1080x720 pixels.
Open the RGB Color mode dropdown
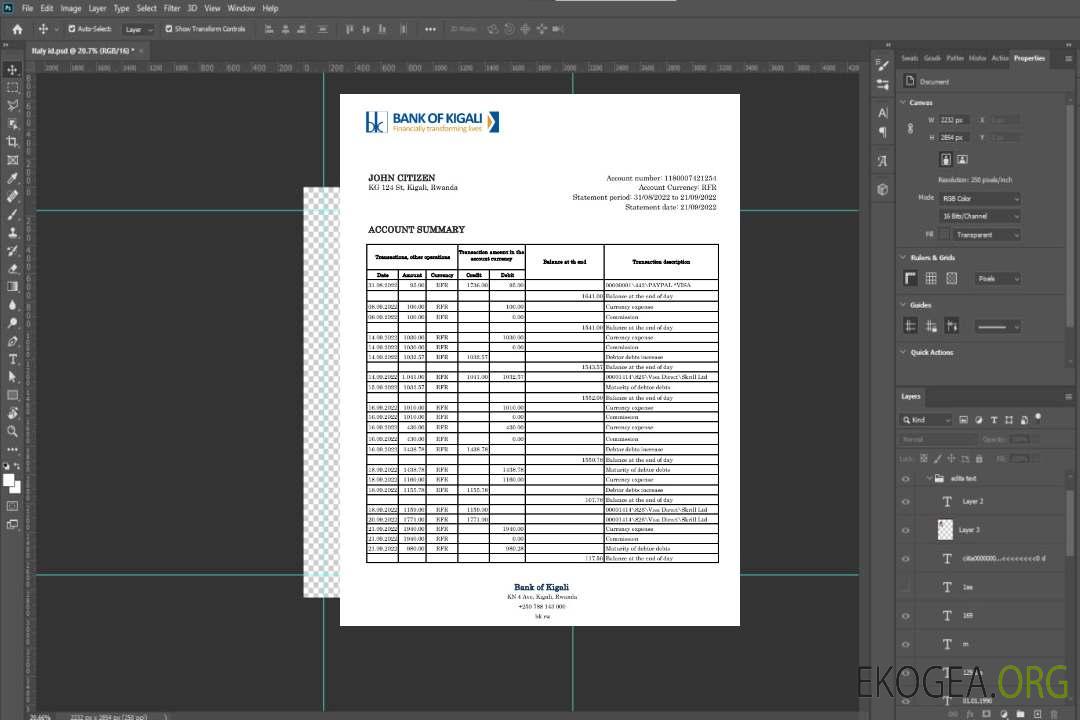[980, 199]
